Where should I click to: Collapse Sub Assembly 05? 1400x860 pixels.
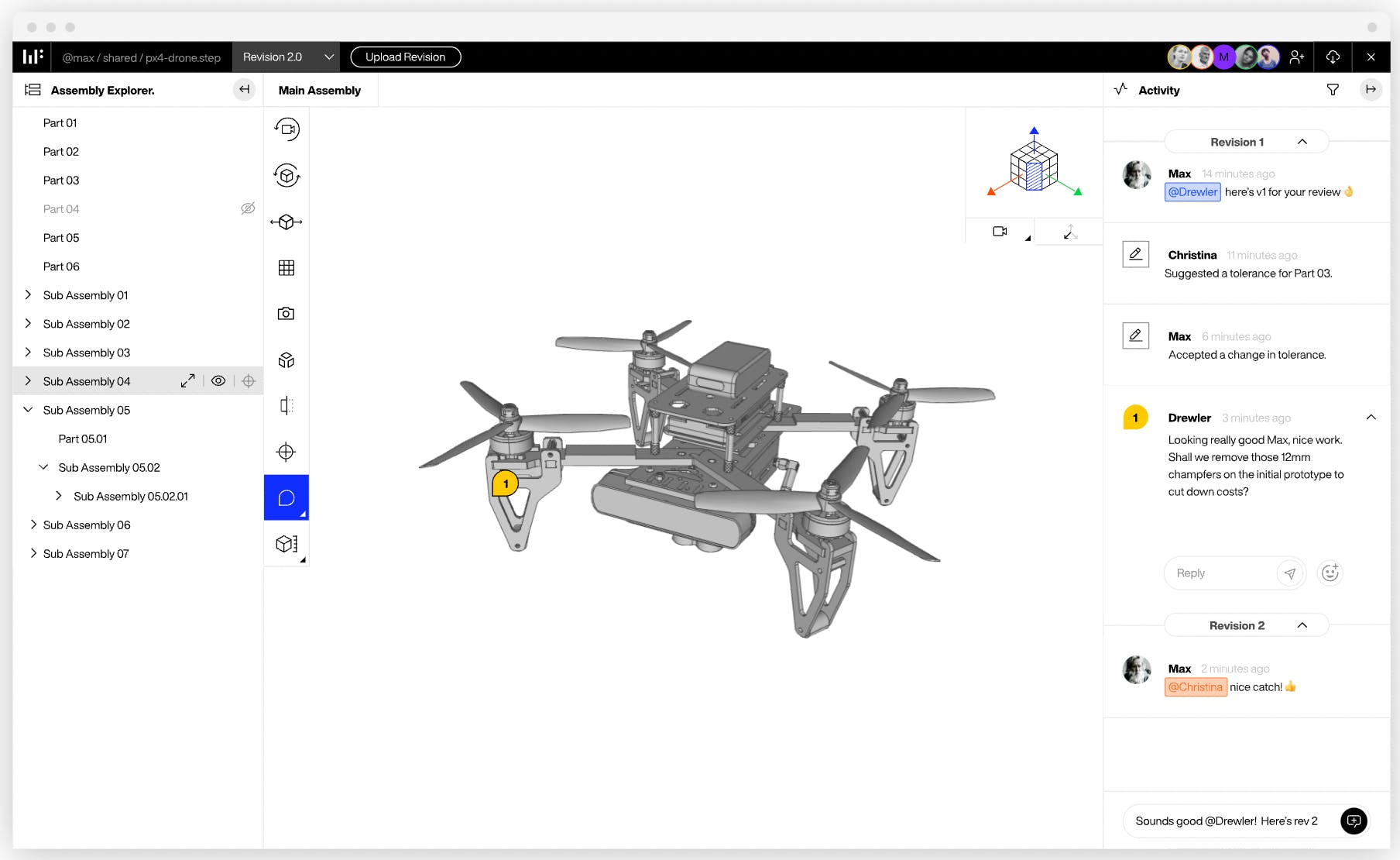point(28,410)
